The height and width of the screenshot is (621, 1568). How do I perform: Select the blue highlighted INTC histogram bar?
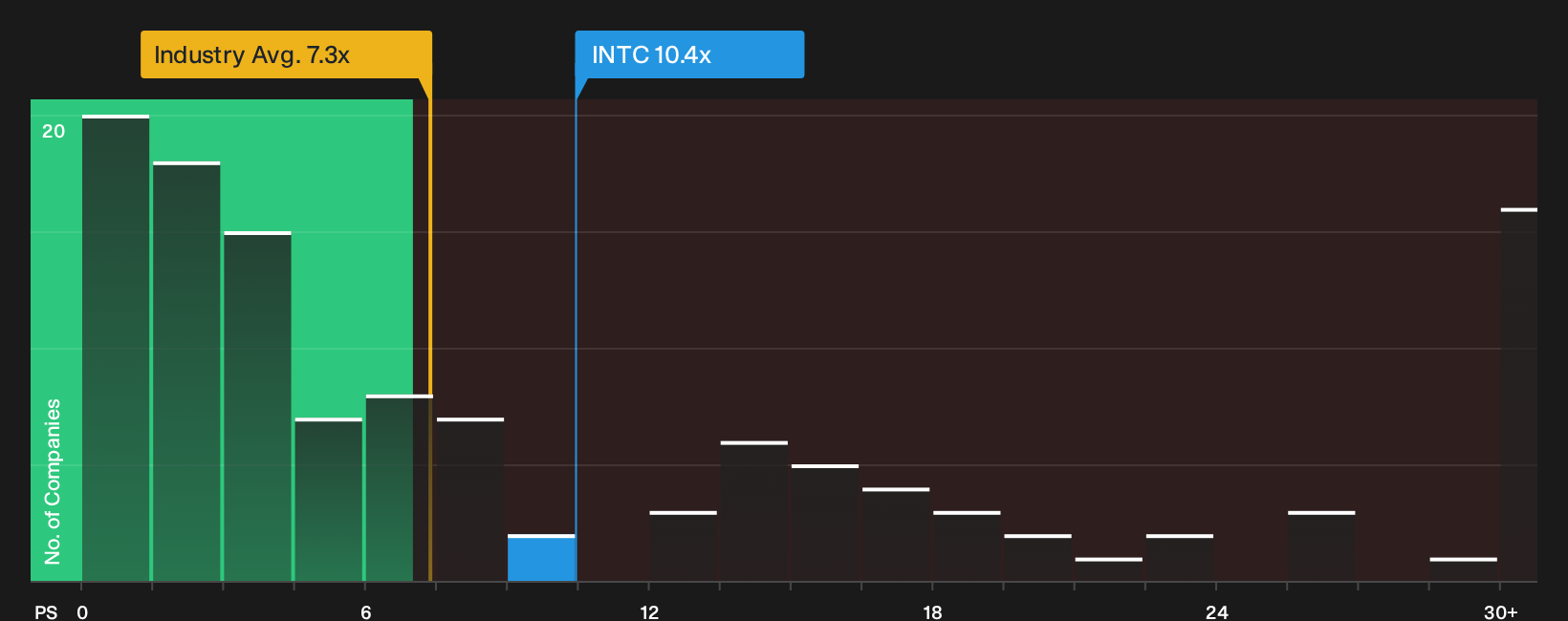(541, 558)
